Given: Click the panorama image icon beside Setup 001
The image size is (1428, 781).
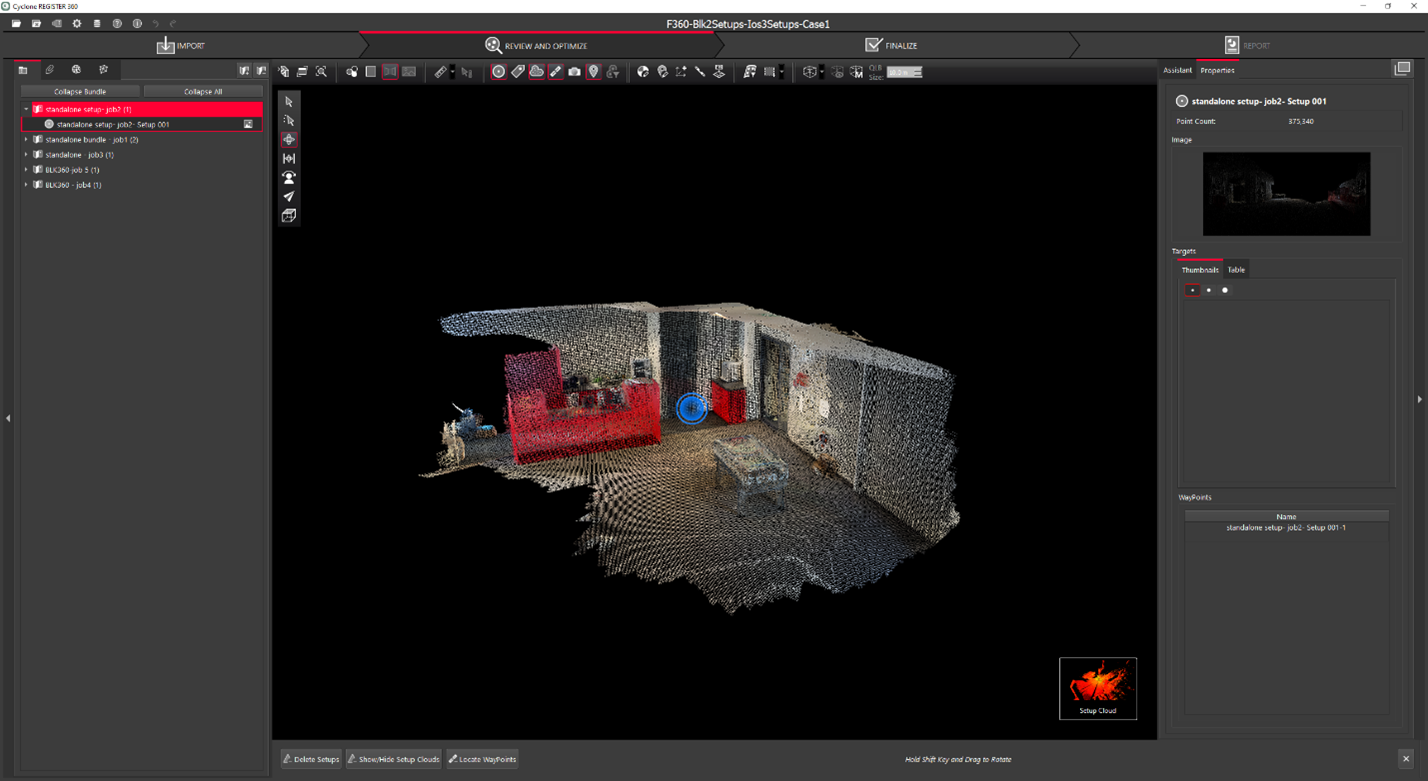Looking at the screenshot, I should click(248, 124).
